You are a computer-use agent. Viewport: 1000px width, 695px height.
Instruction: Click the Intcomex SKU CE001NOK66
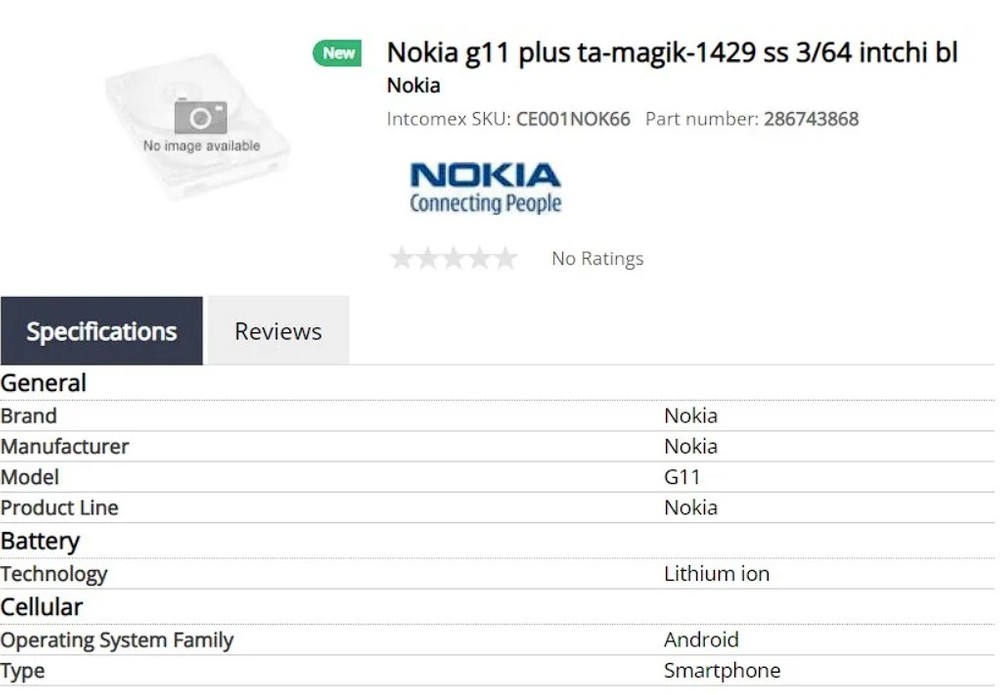pos(573,119)
